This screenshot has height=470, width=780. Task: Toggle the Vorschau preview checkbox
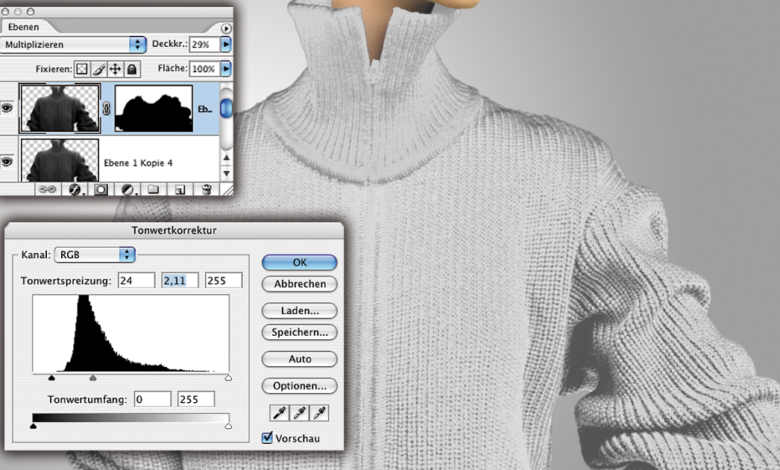click(x=267, y=437)
